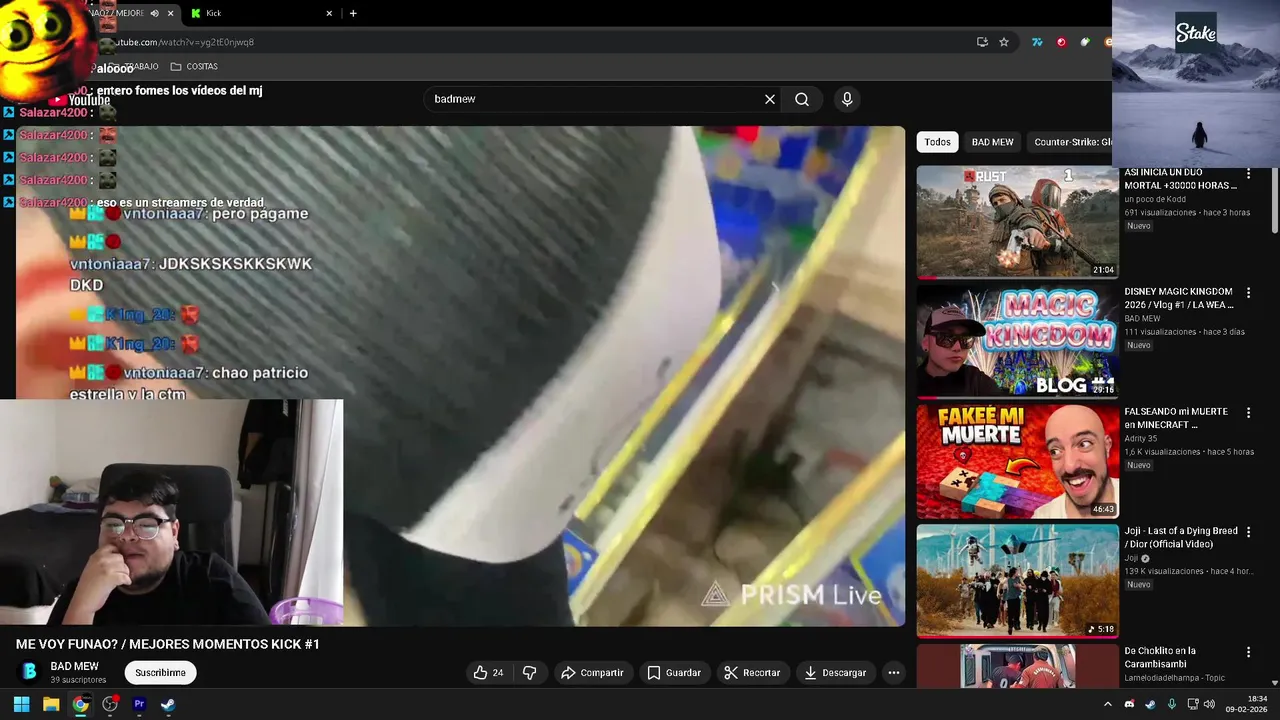Screen dimensions: 1280x720
Task: Click the magnifier search button
Action: (802, 99)
